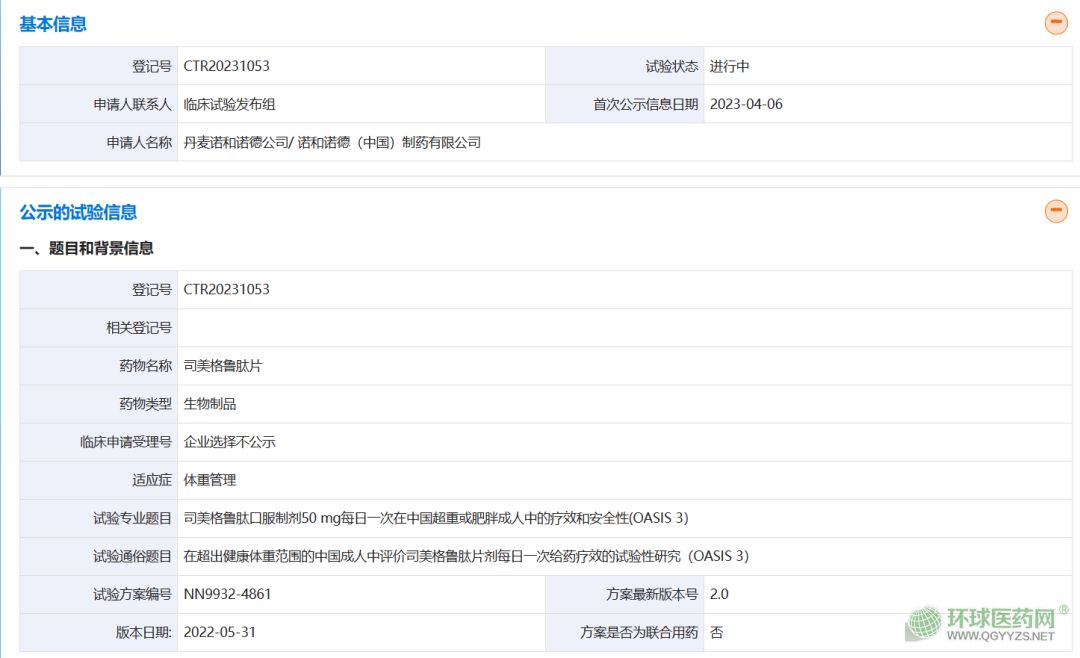This screenshot has width=1080, height=658.
Task: Click the 环球医药网 globe logo watermark
Action: click(924, 622)
